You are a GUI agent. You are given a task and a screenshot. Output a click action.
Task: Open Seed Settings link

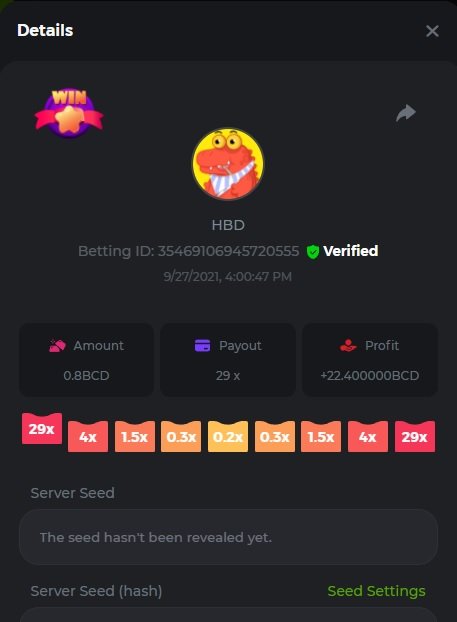tap(376, 591)
